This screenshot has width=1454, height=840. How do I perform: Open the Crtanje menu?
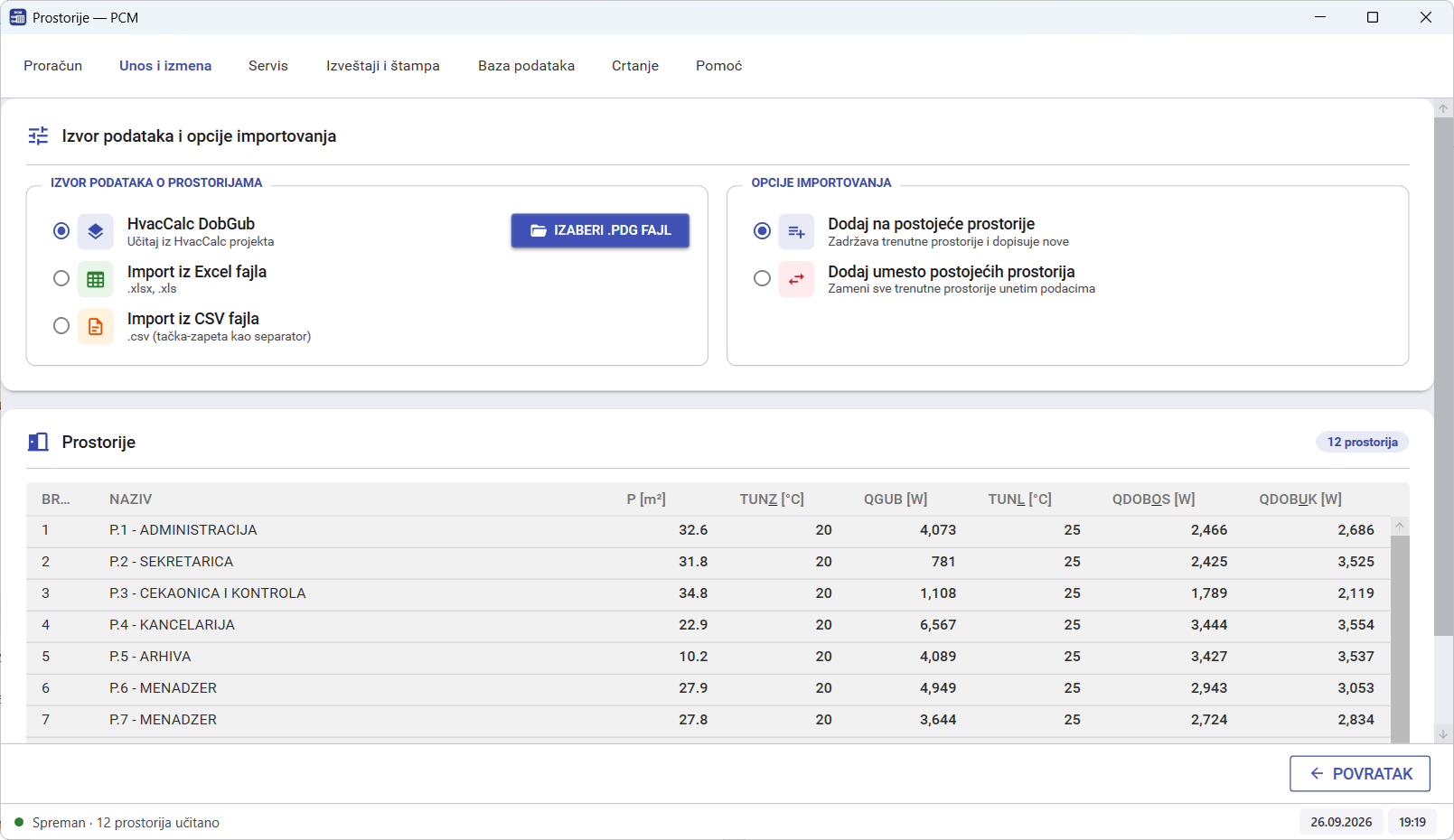click(x=635, y=66)
